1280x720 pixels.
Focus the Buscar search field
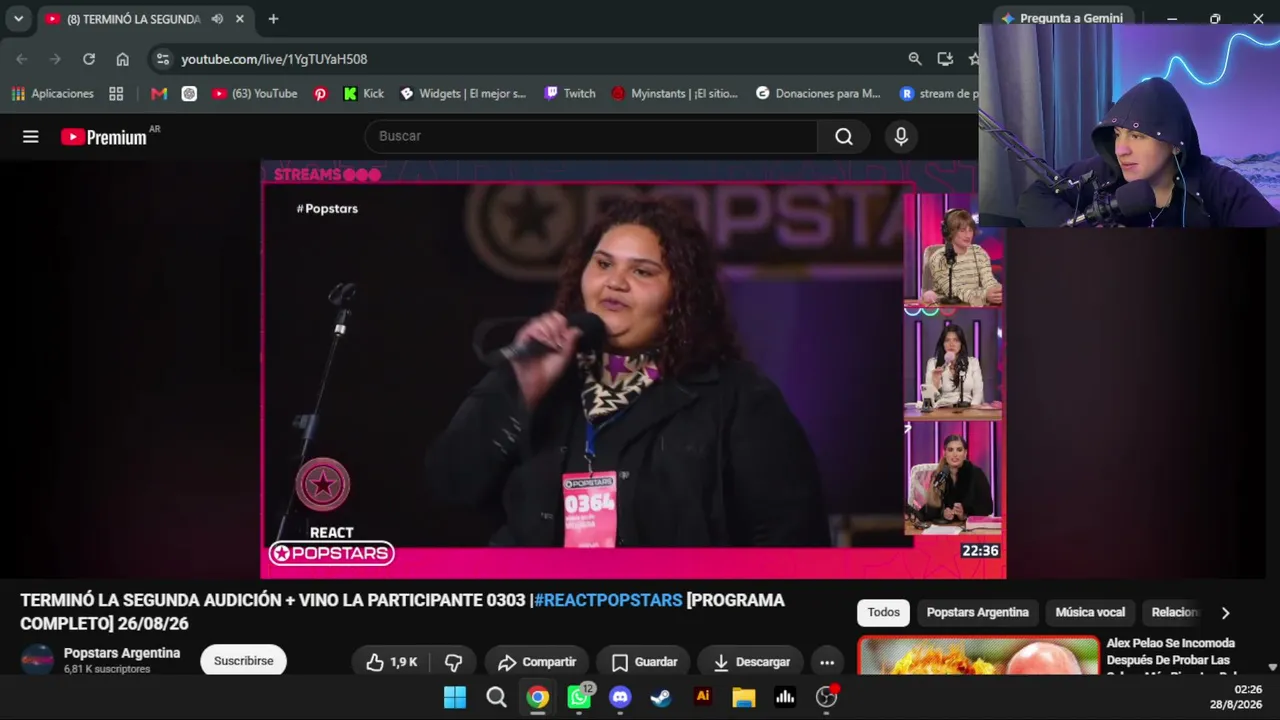pyautogui.click(x=591, y=137)
